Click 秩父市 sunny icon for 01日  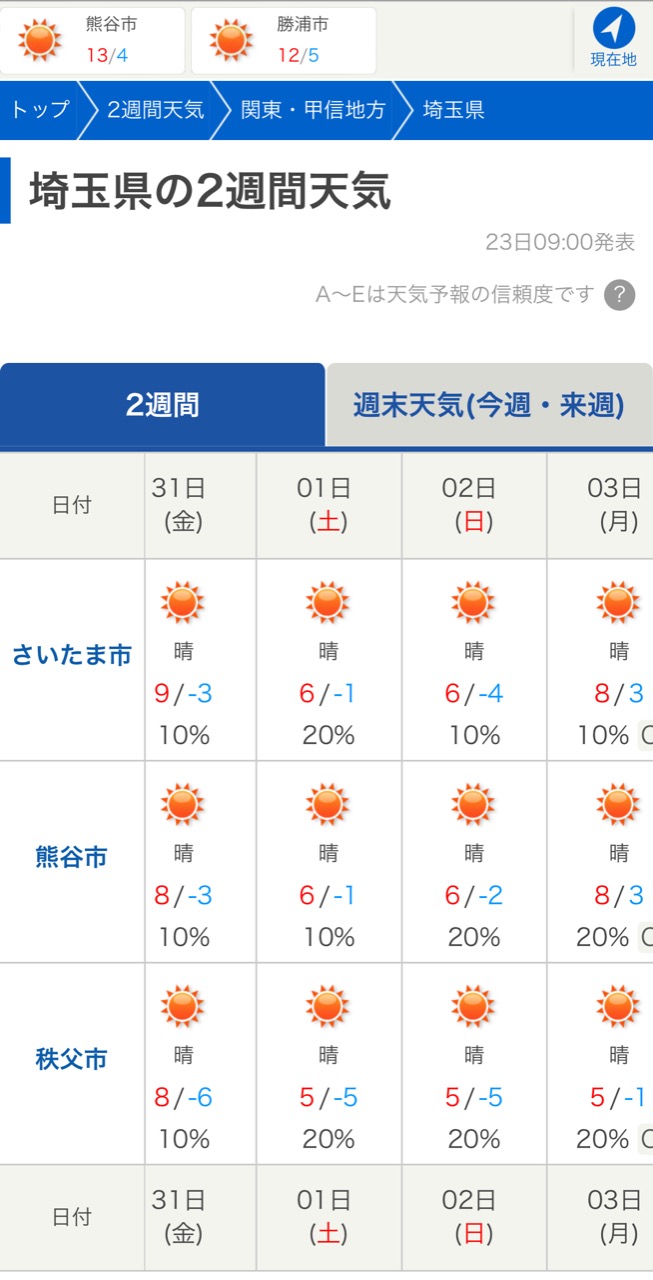tap(328, 1007)
